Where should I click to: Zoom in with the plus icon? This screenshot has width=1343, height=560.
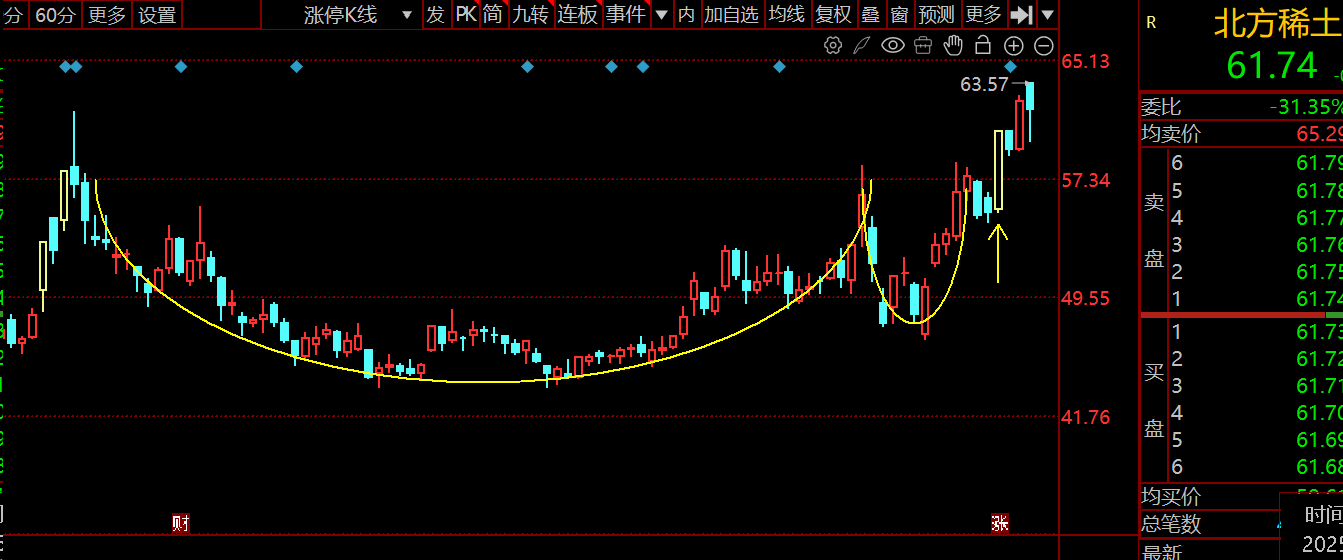(1013, 45)
